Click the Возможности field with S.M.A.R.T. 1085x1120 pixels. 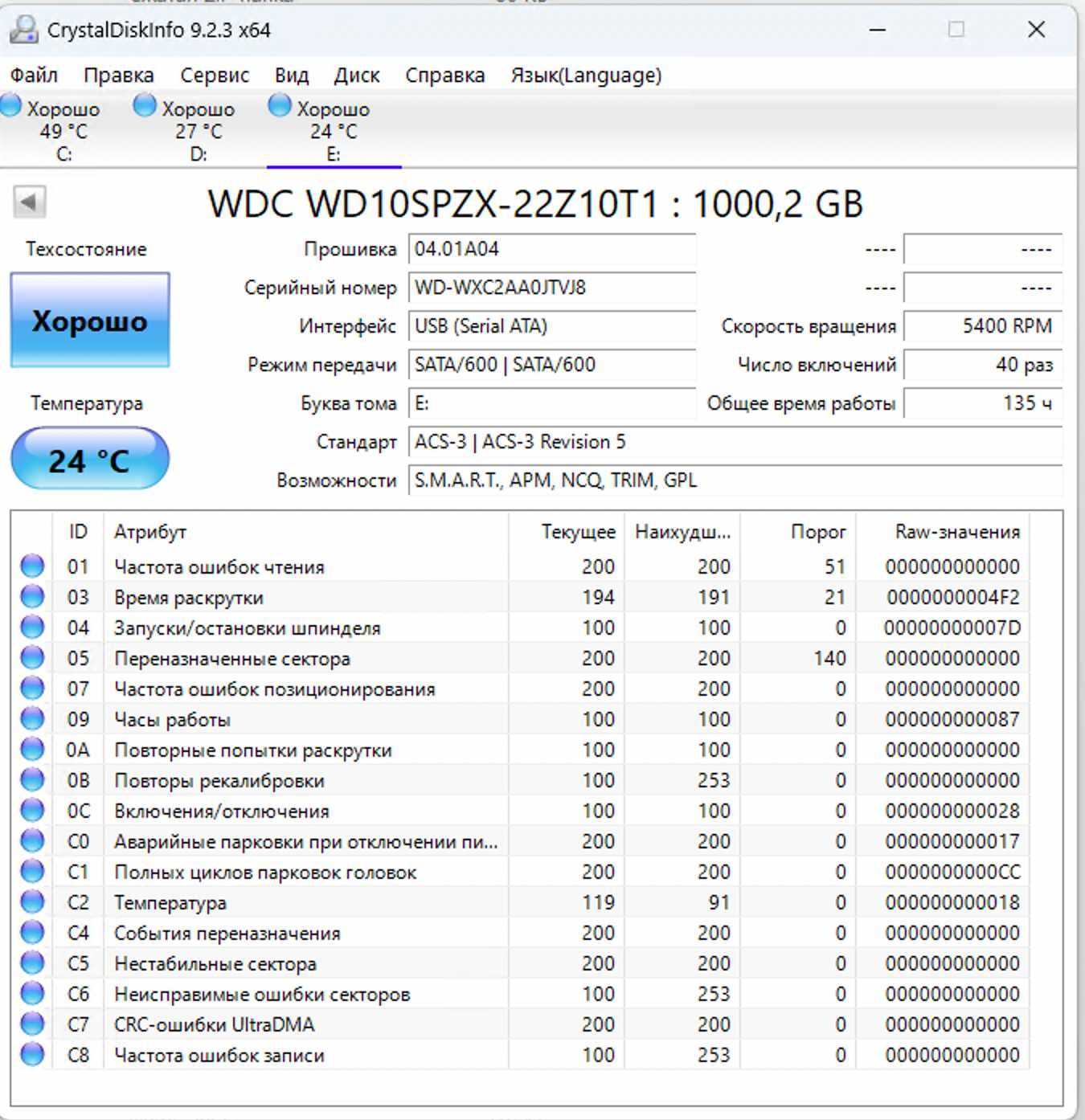tap(735, 480)
